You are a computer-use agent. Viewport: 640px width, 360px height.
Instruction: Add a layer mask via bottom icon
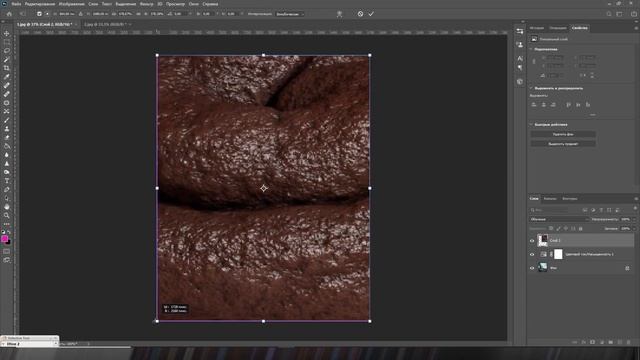(593, 342)
